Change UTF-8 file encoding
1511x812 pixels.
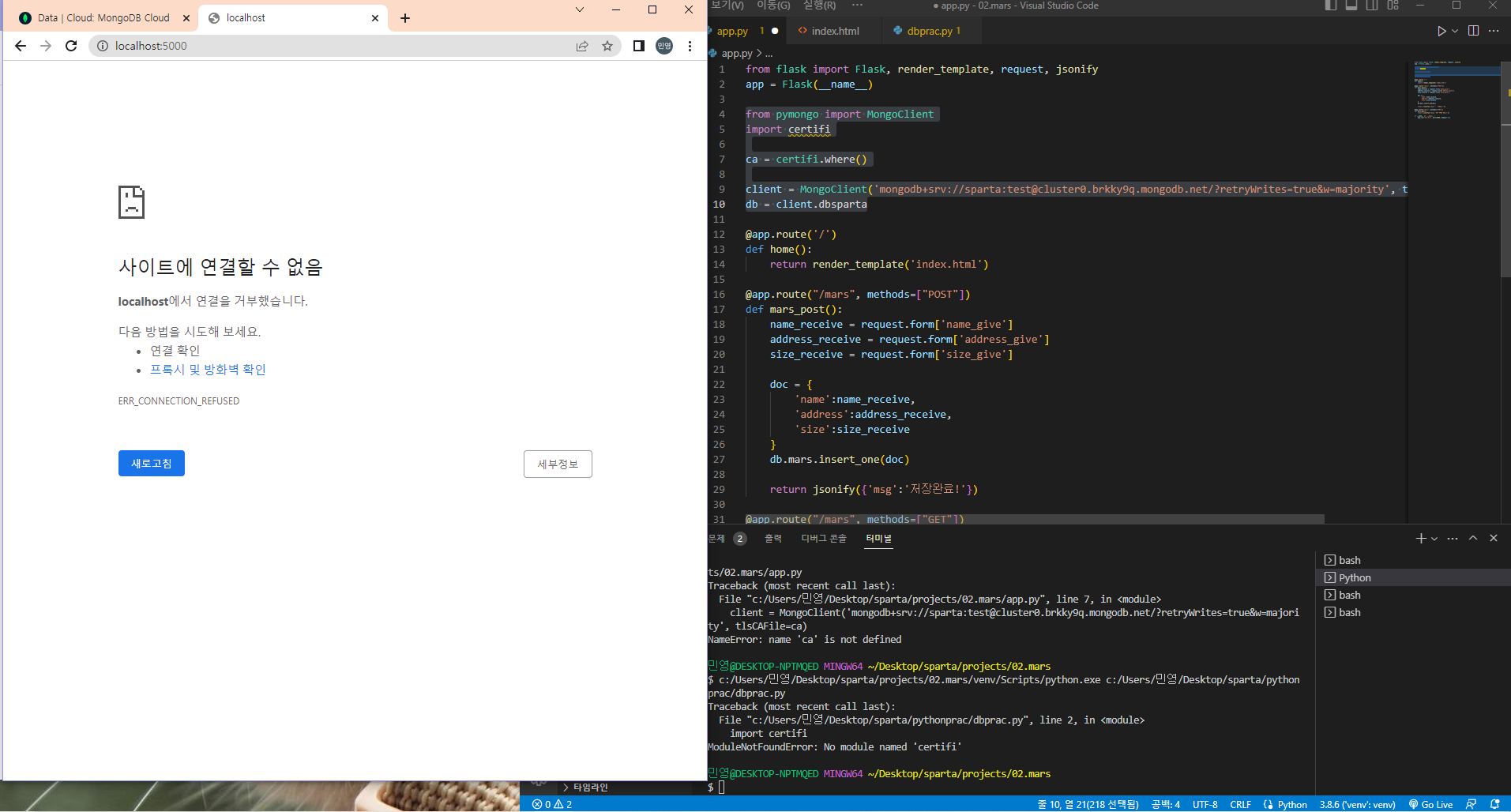[1205, 804]
